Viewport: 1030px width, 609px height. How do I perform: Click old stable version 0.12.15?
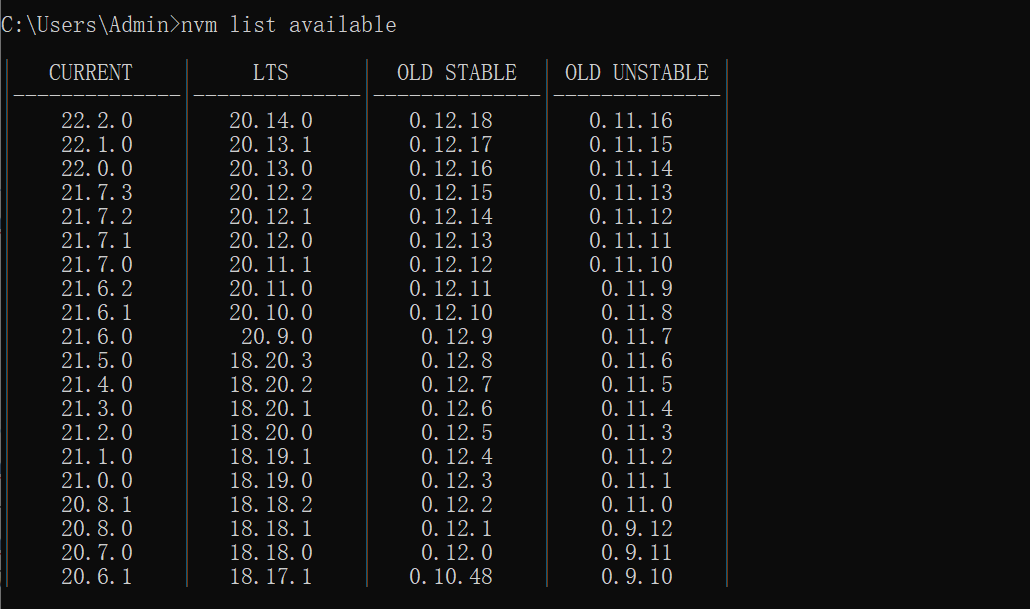pos(451,192)
